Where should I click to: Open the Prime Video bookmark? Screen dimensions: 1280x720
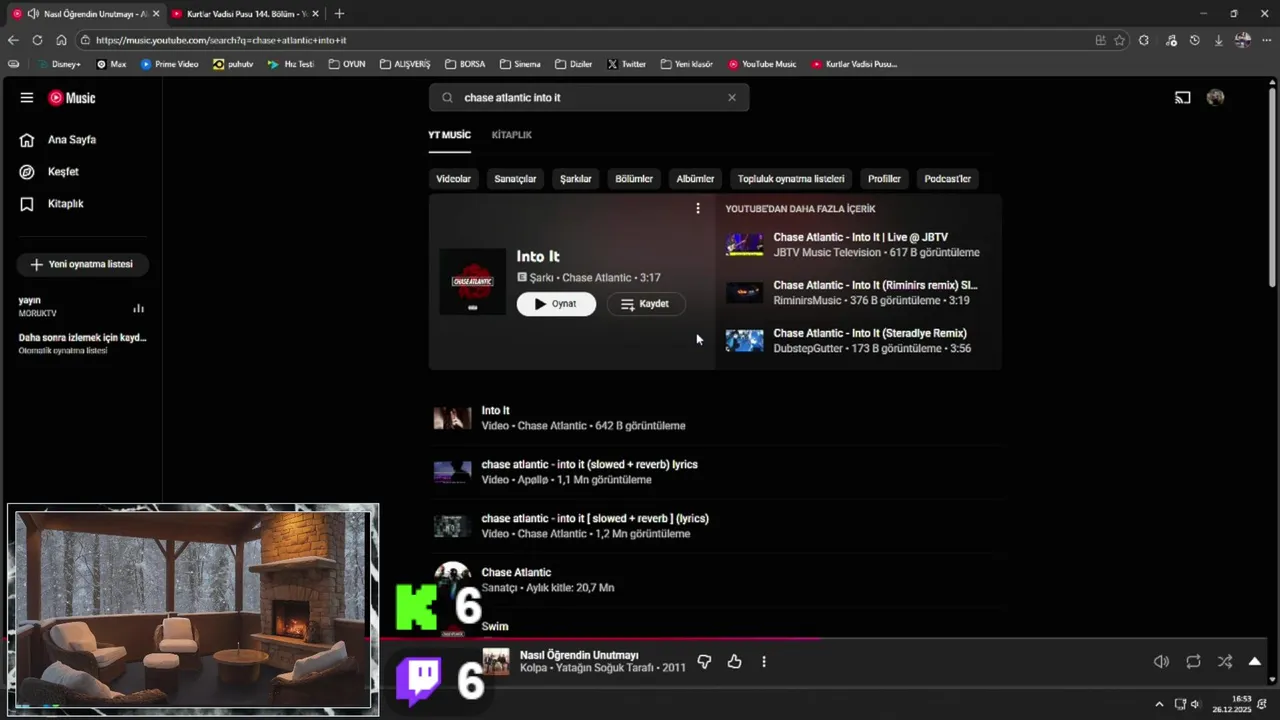pos(169,64)
